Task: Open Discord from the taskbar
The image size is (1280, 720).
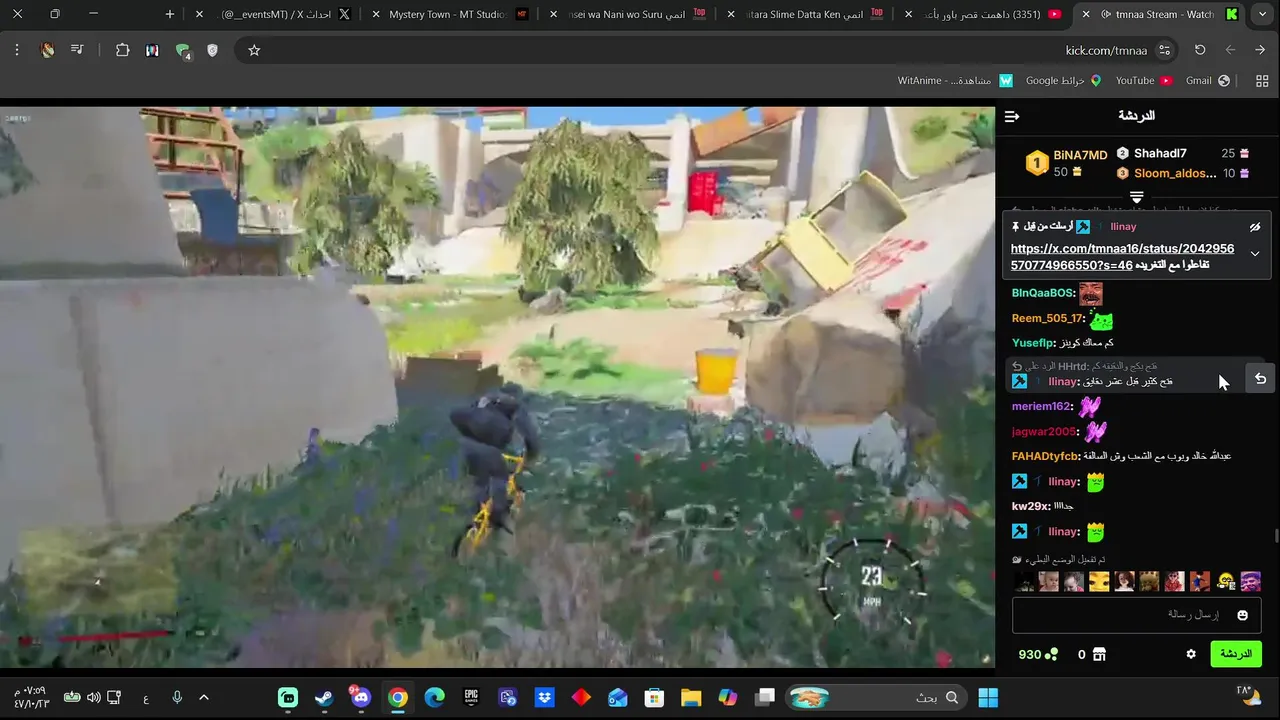Action: (361, 697)
